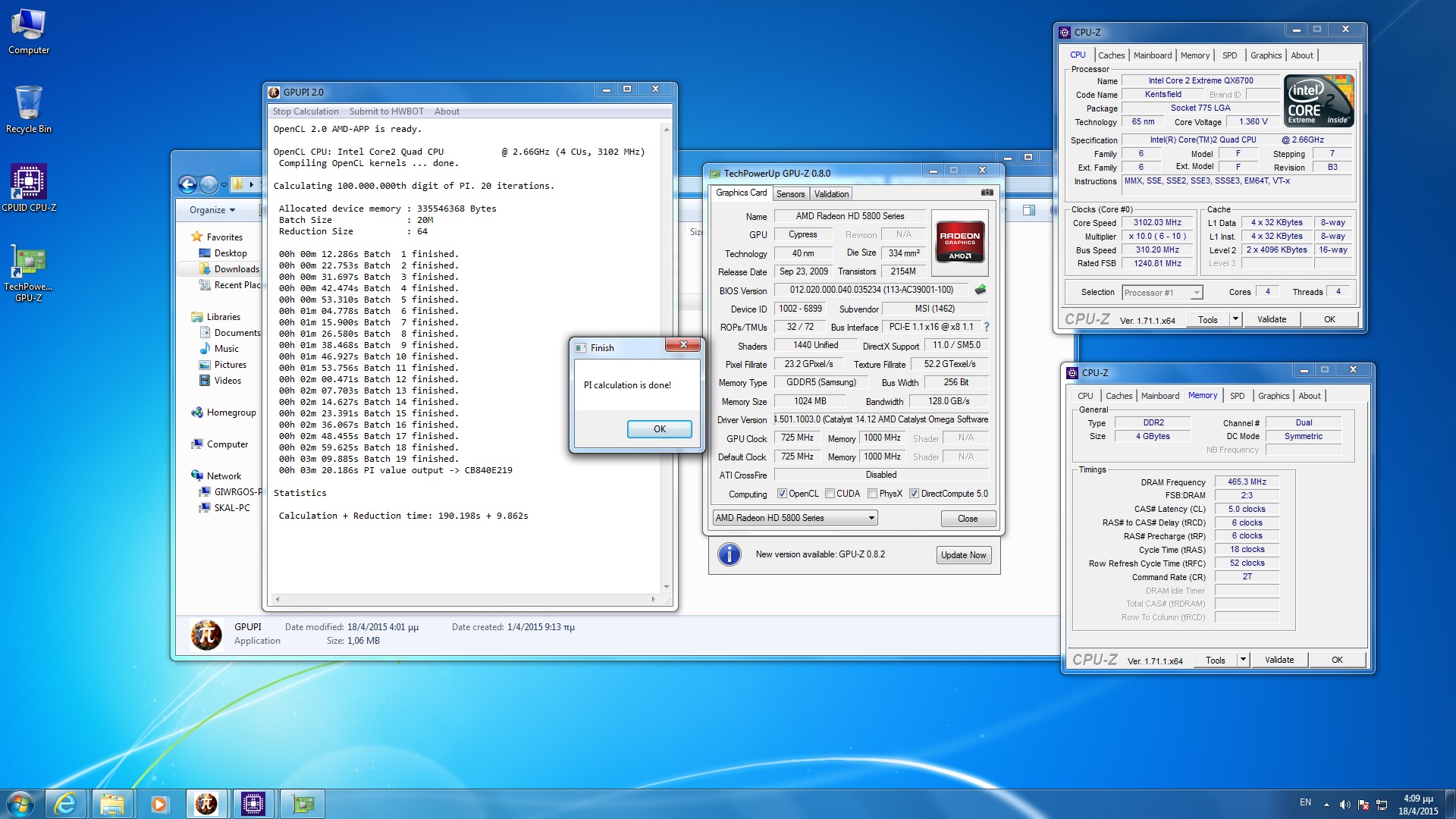Click the GPUPI horizontal scrollbar right arrow
This screenshot has height=819, width=1456.
(x=653, y=599)
